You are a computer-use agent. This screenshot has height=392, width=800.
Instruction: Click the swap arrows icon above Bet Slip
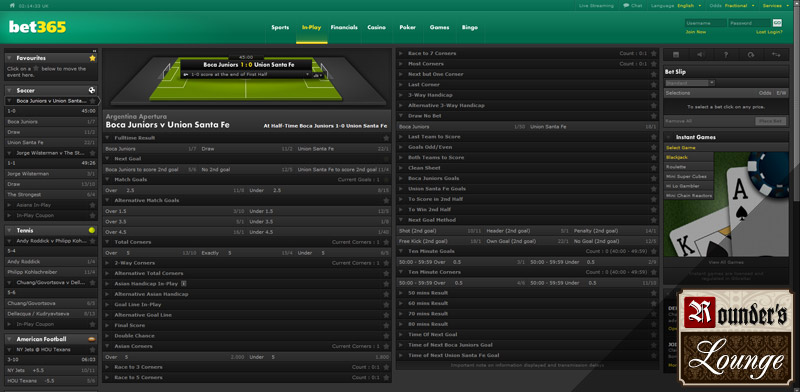(x=776, y=55)
